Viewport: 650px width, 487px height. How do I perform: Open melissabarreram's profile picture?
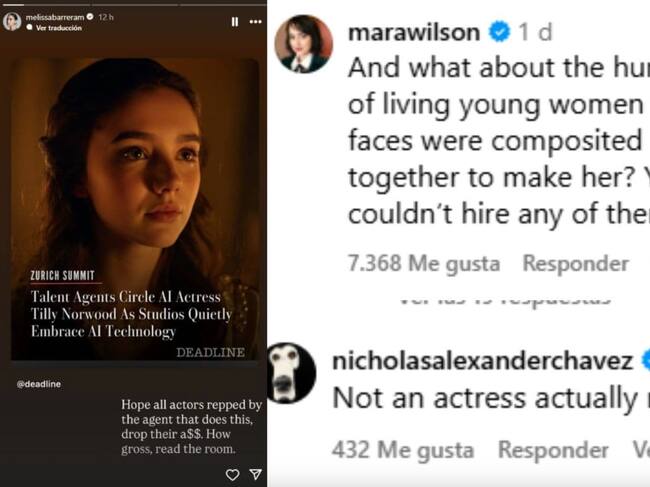(x=12, y=21)
